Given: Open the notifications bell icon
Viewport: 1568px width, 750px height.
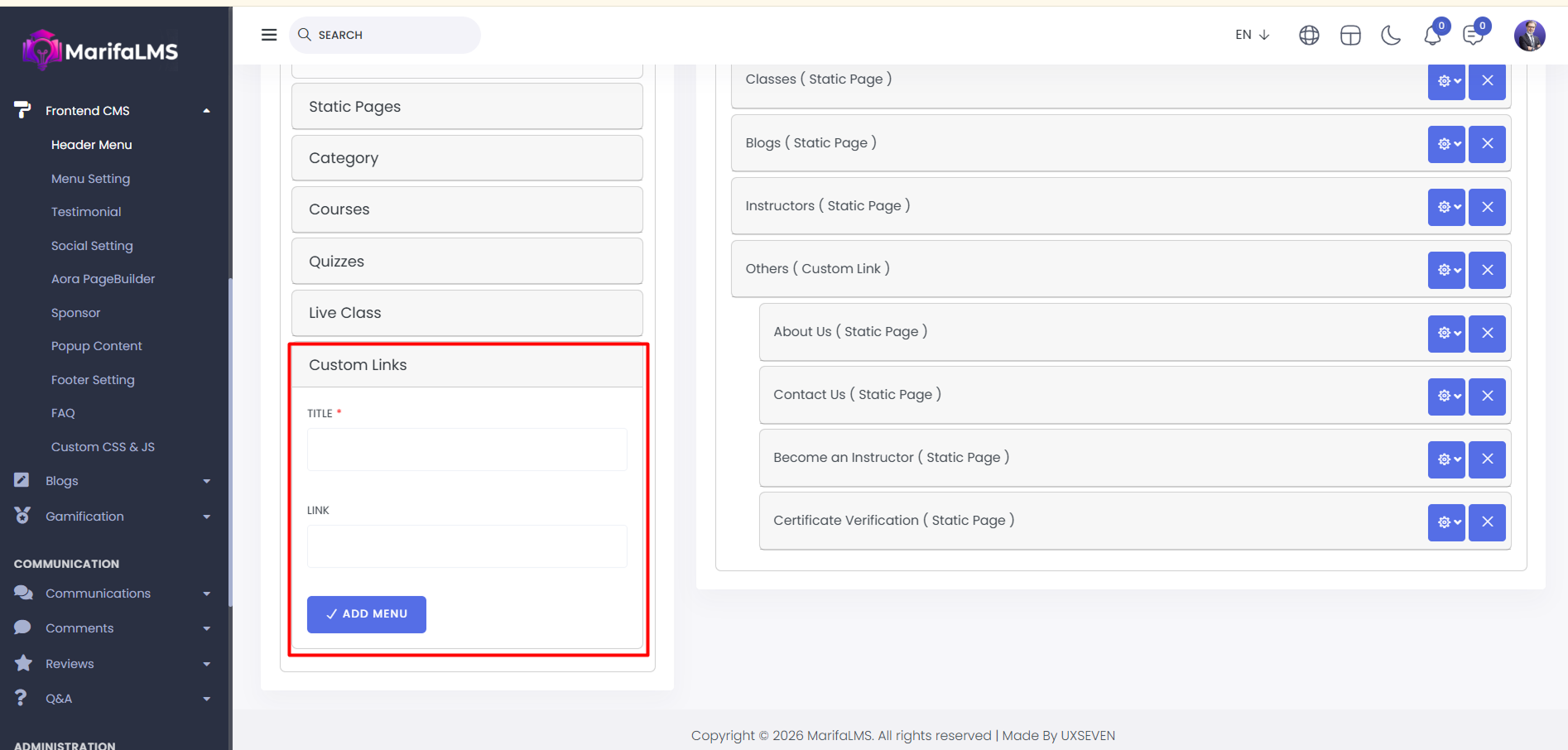Looking at the screenshot, I should point(1432,36).
